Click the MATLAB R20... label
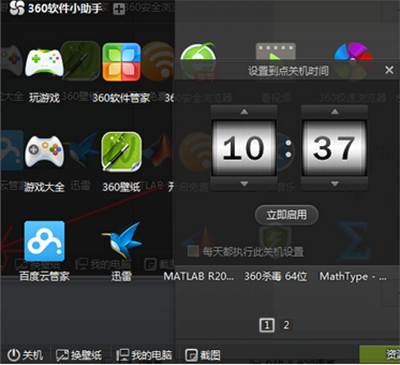The image size is (400, 365). tap(199, 276)
